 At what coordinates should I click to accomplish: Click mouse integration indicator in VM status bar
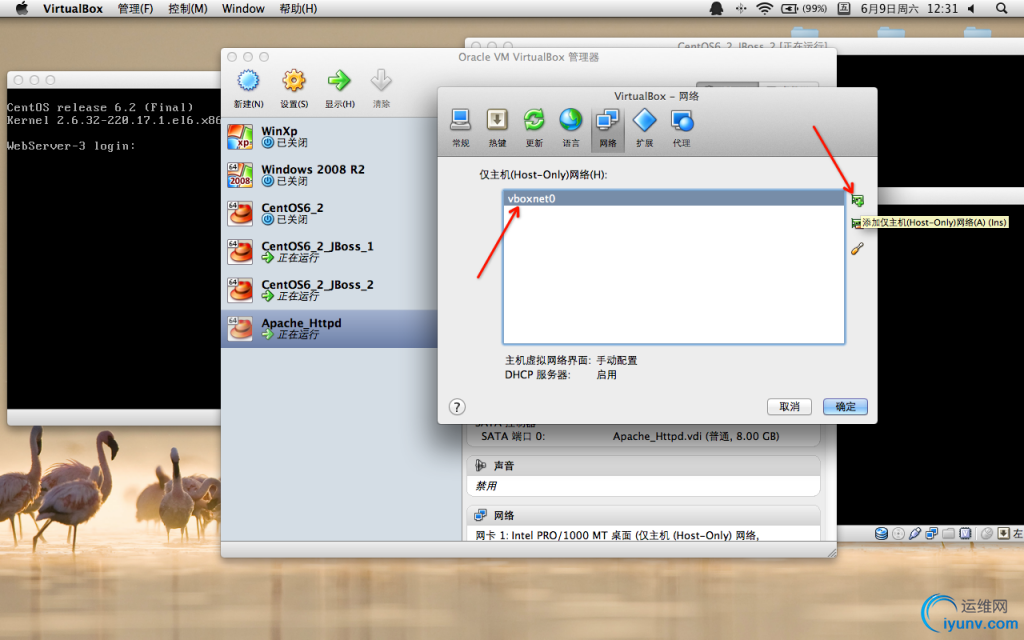(987, 534)
